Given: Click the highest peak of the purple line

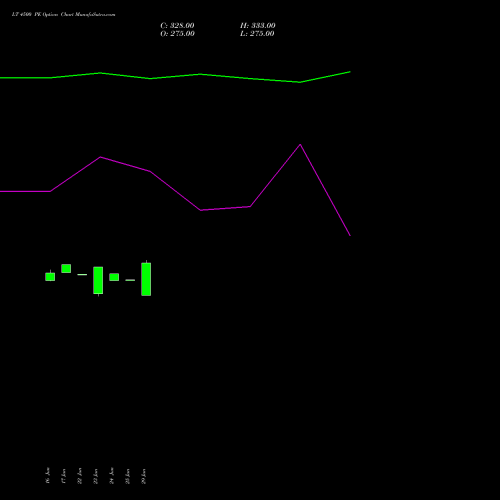Looking at the screenshot, I should [300, 145].
